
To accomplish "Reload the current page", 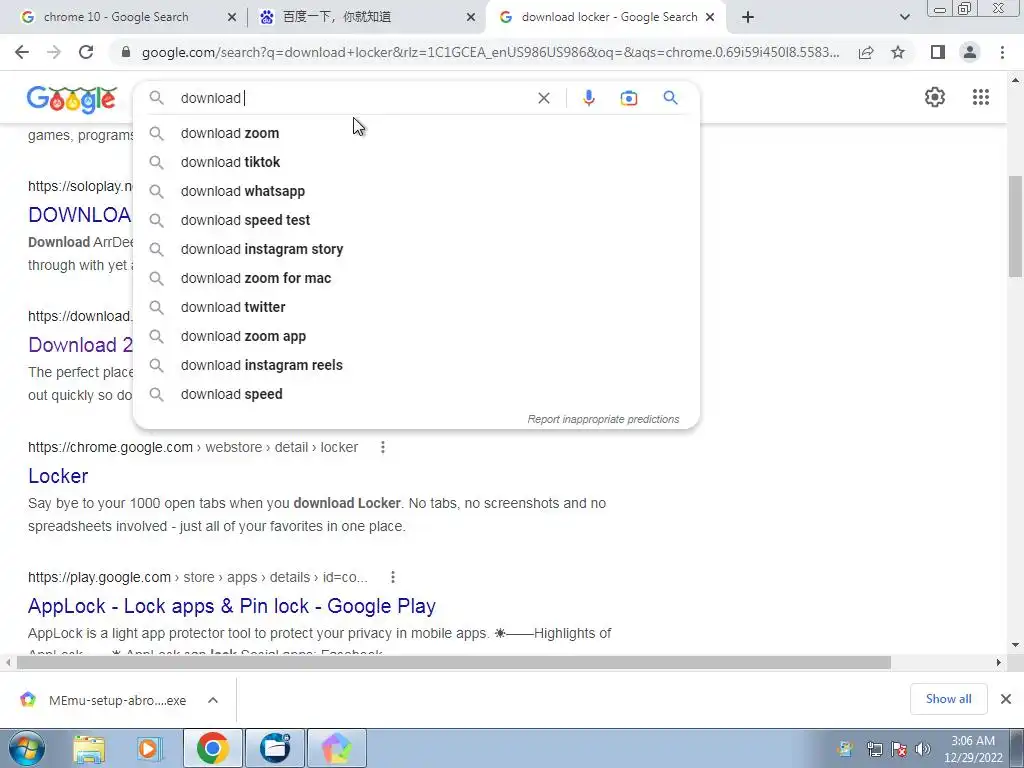I will tap(86, 52).
